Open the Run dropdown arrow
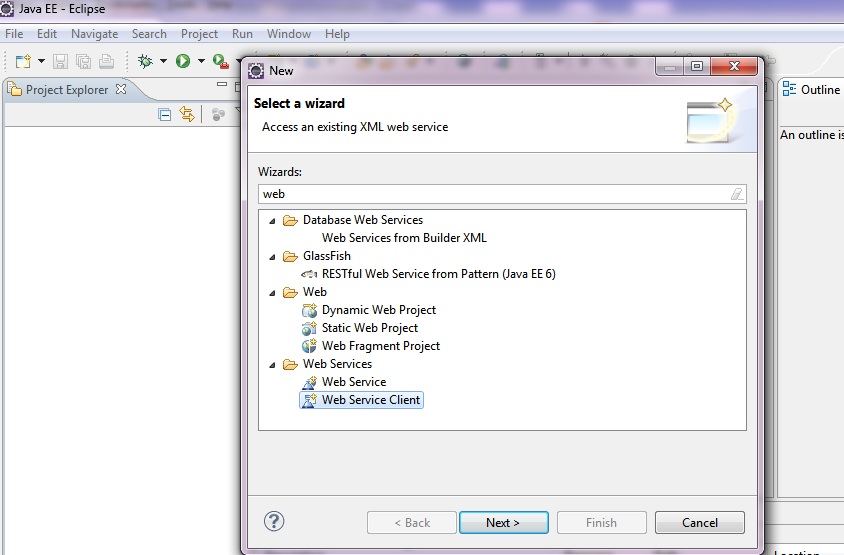The image size is (844, 555). pos(201,61)
